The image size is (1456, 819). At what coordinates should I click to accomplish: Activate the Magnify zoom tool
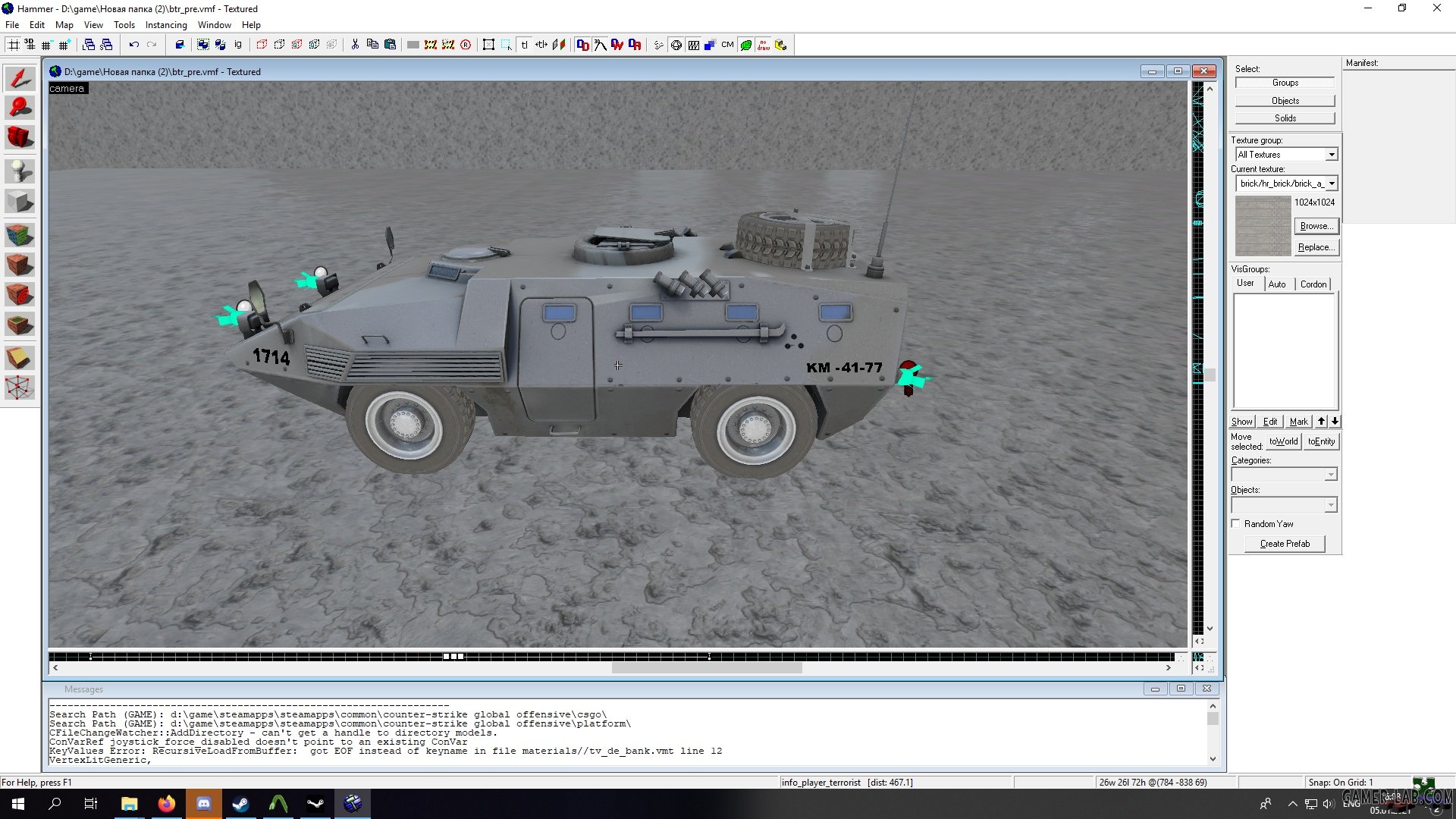20,108
